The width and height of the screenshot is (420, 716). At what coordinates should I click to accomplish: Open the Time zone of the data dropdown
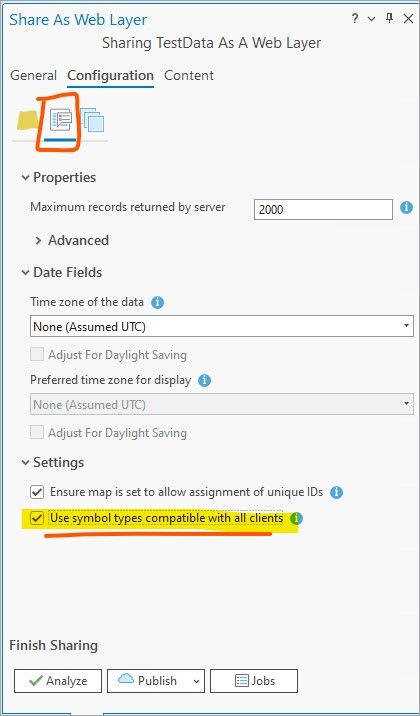[x=222, y=327]
